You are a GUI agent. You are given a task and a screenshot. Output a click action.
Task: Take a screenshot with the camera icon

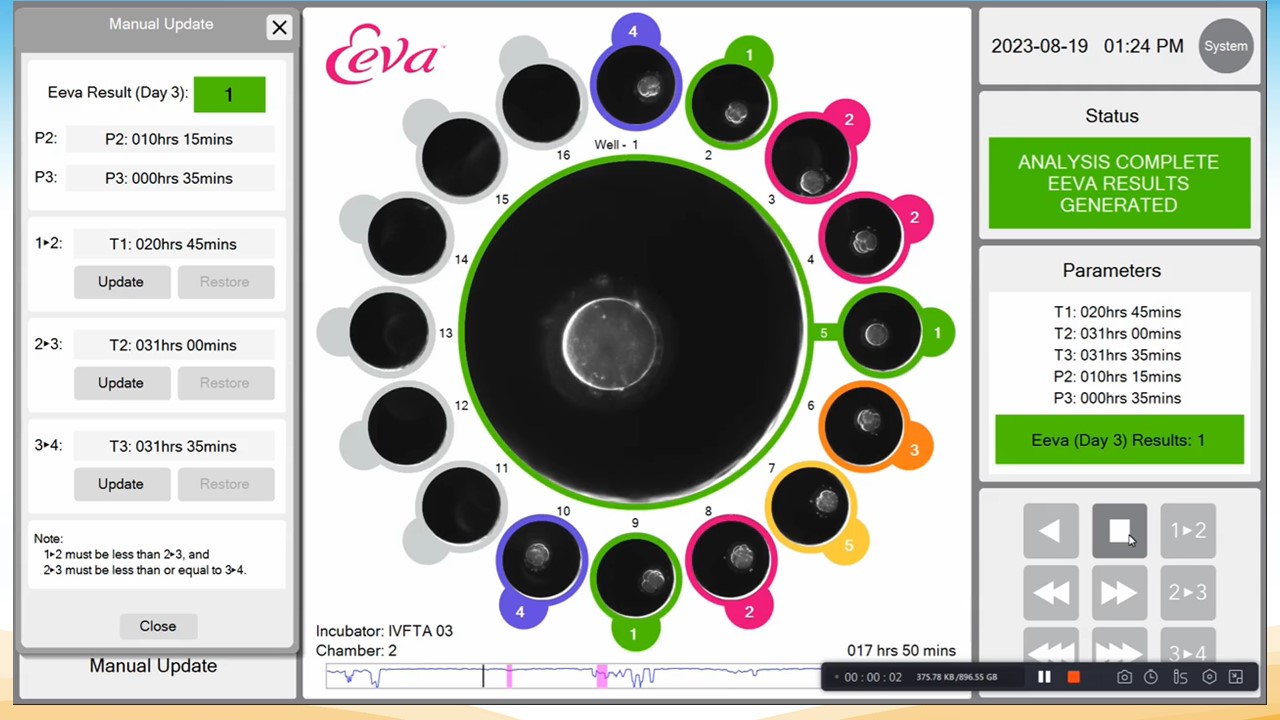pyautogui.click(x=1124, y=677)
